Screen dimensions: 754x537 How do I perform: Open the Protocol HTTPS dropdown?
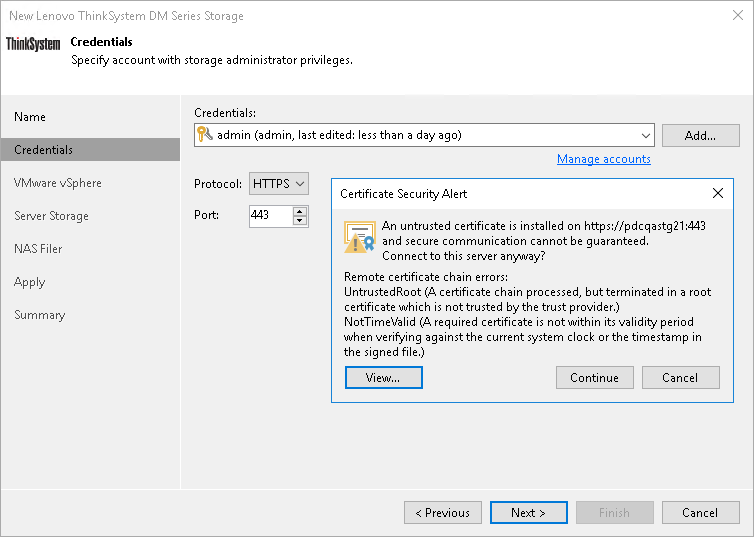click(279, 184)
